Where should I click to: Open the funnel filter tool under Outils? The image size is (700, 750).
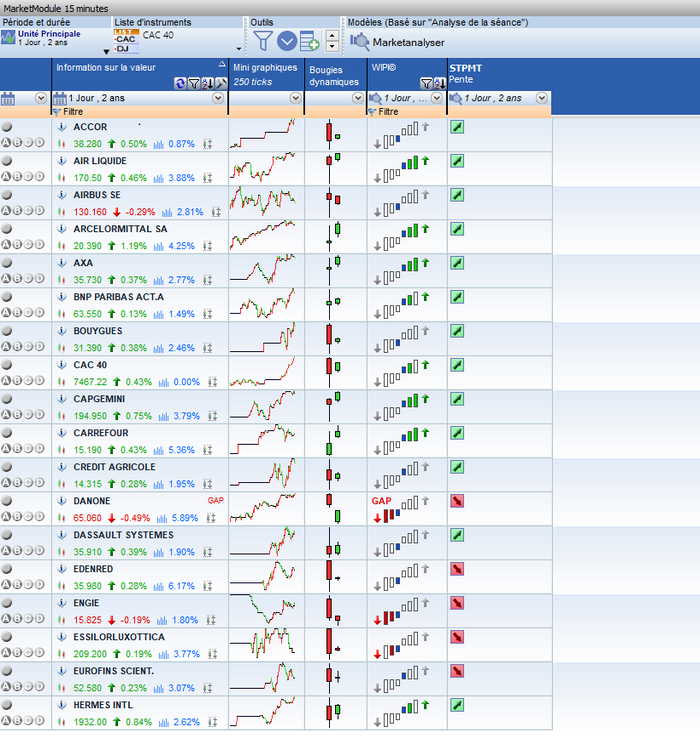point(262,41)
